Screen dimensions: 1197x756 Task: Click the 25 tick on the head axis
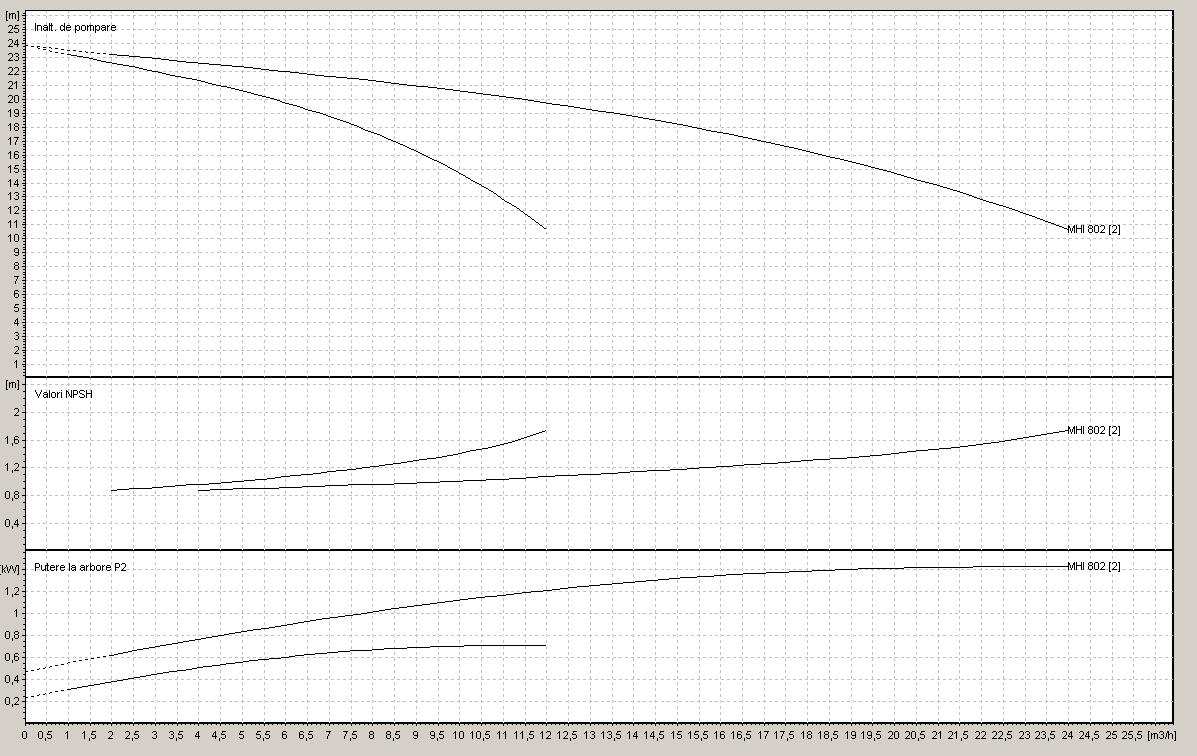14,29
